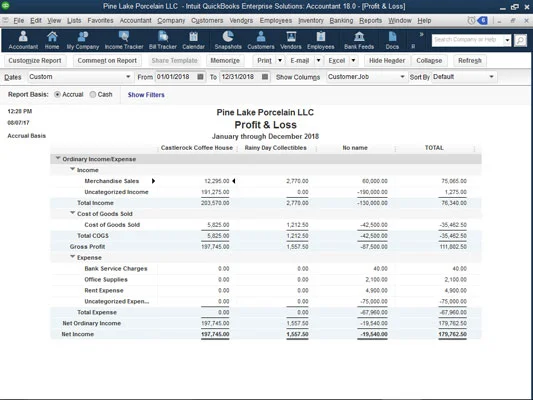Click the Refresh button
Image resolution: width=533 pixels, height=400 pixels.
470,60
